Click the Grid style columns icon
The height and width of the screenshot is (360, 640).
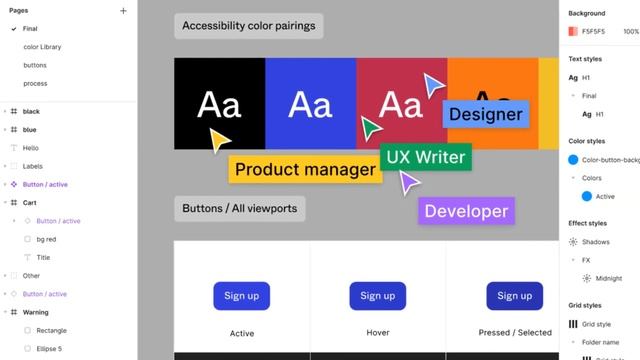click(x=573, y=324)
